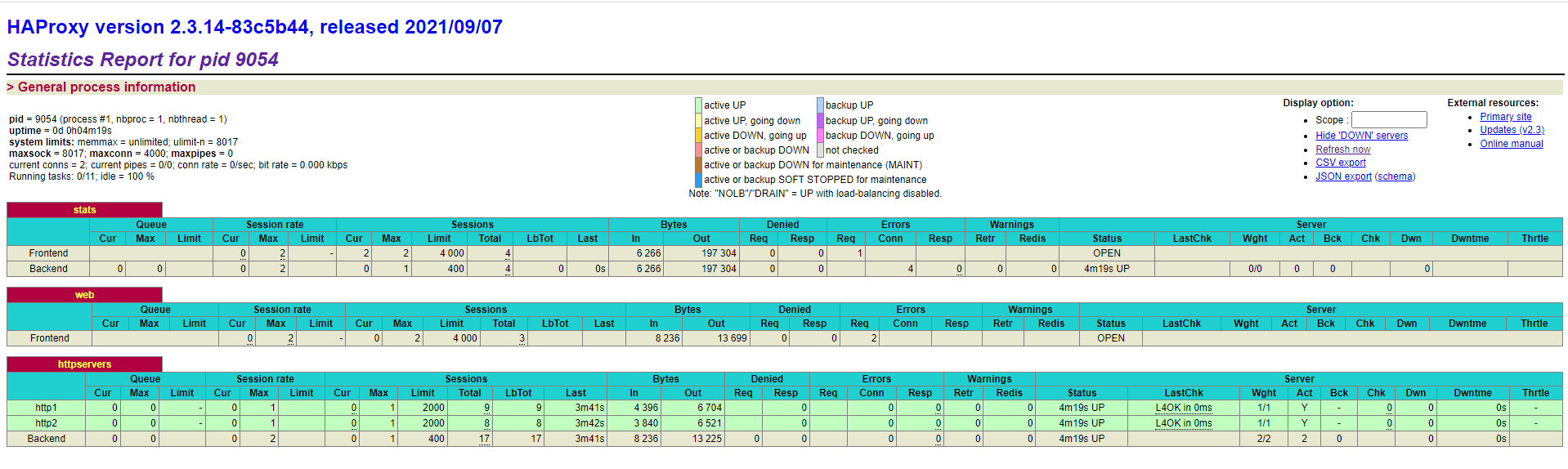The height and width of the screenshot is (469, 1568).
Task: Click 'L4OK in 0ms' in http2 row
Action: click(x=1183, y=423)
